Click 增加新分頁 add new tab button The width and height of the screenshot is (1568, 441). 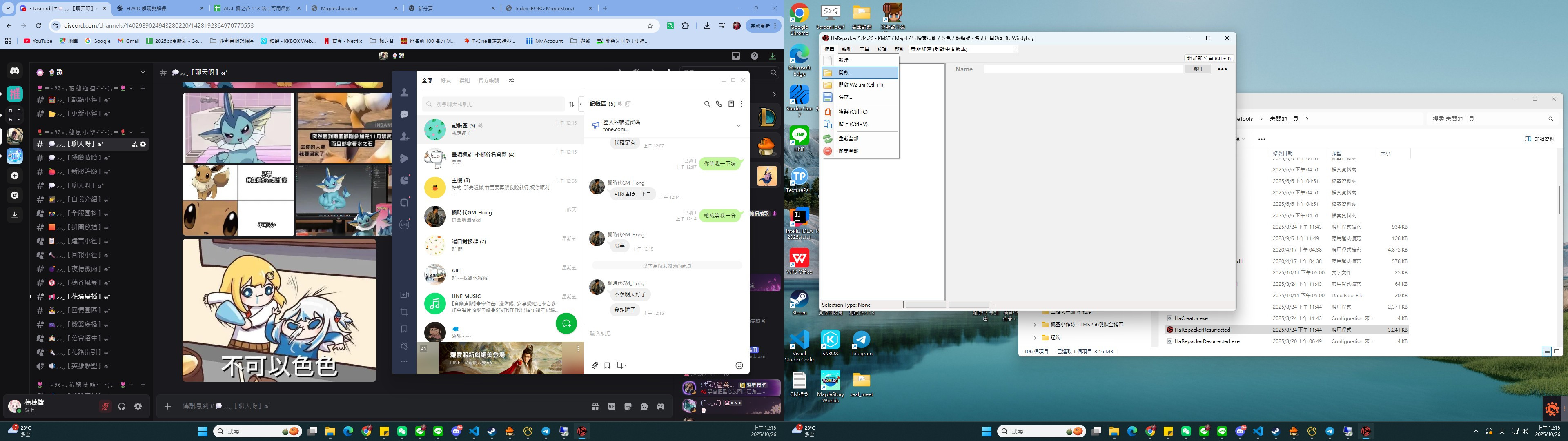(1208, 58)
